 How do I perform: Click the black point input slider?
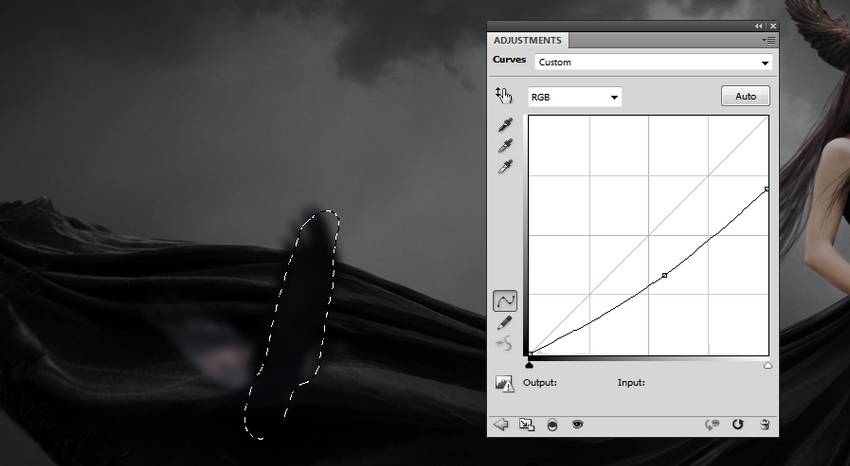529,365
